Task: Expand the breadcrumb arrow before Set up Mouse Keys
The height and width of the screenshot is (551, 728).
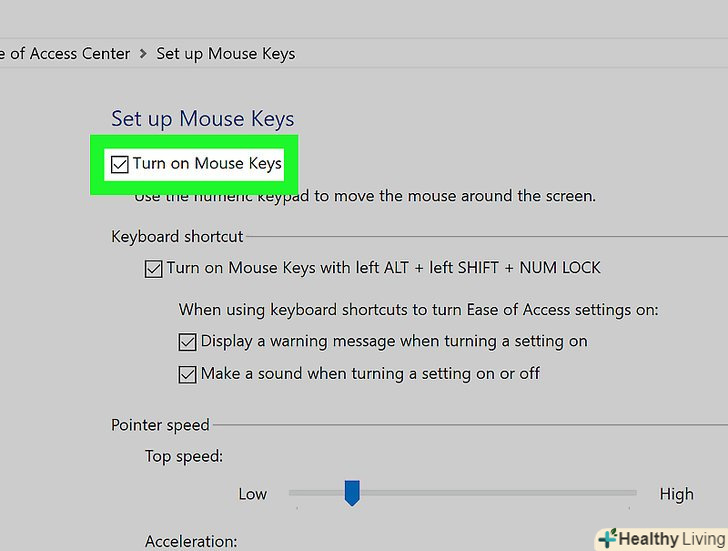Action: click(143, 54)
